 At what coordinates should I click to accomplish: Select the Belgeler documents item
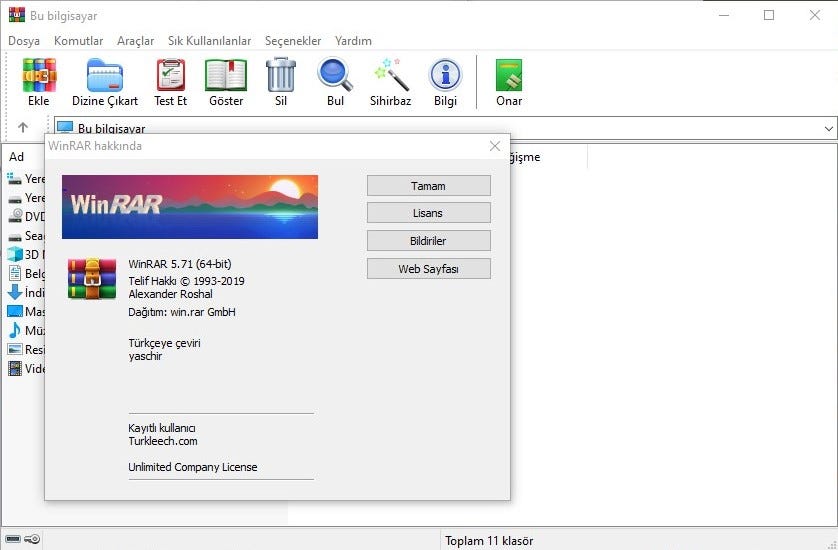pos(26,274)
